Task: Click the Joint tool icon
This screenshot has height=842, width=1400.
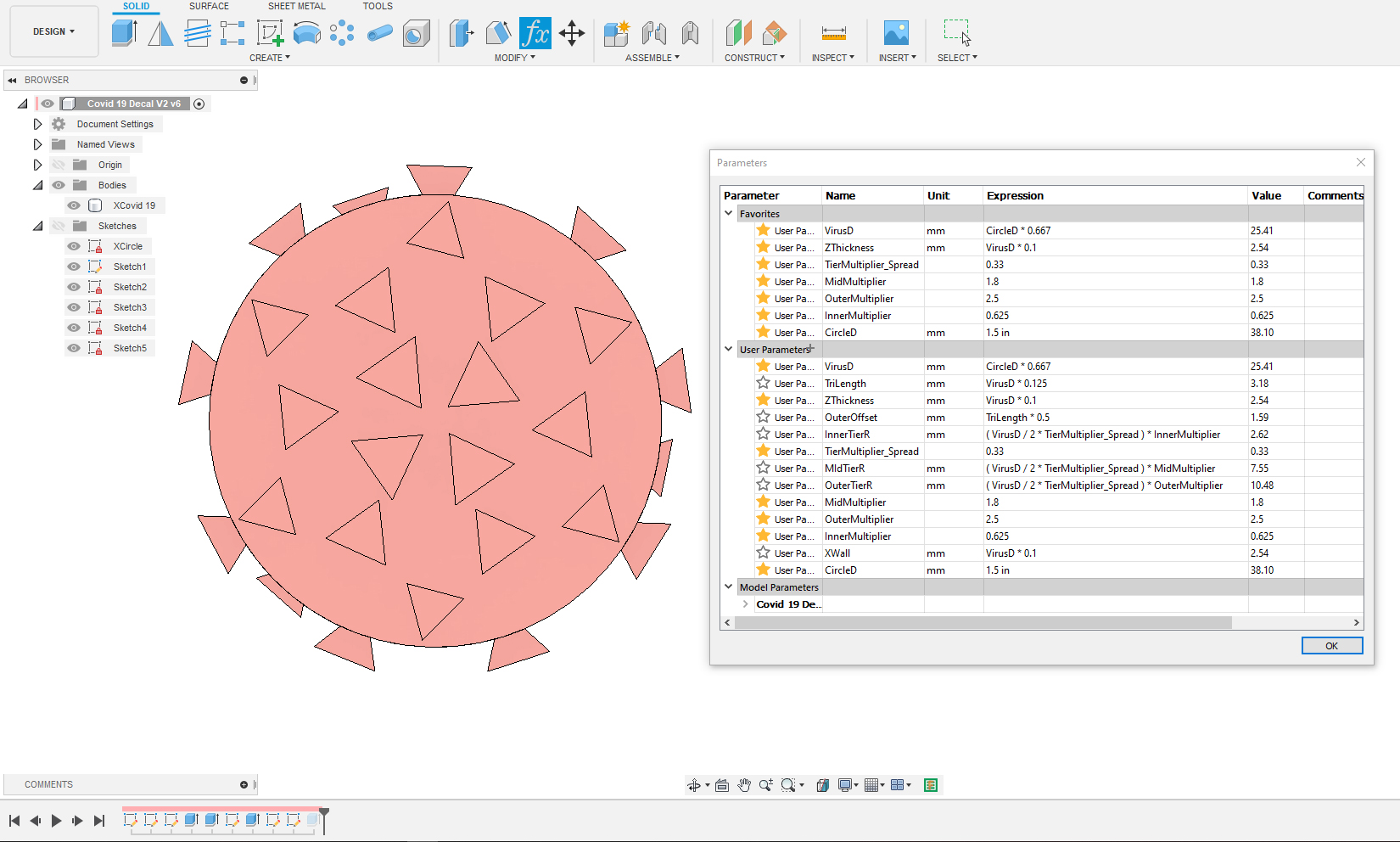Action: coord(653,33)
